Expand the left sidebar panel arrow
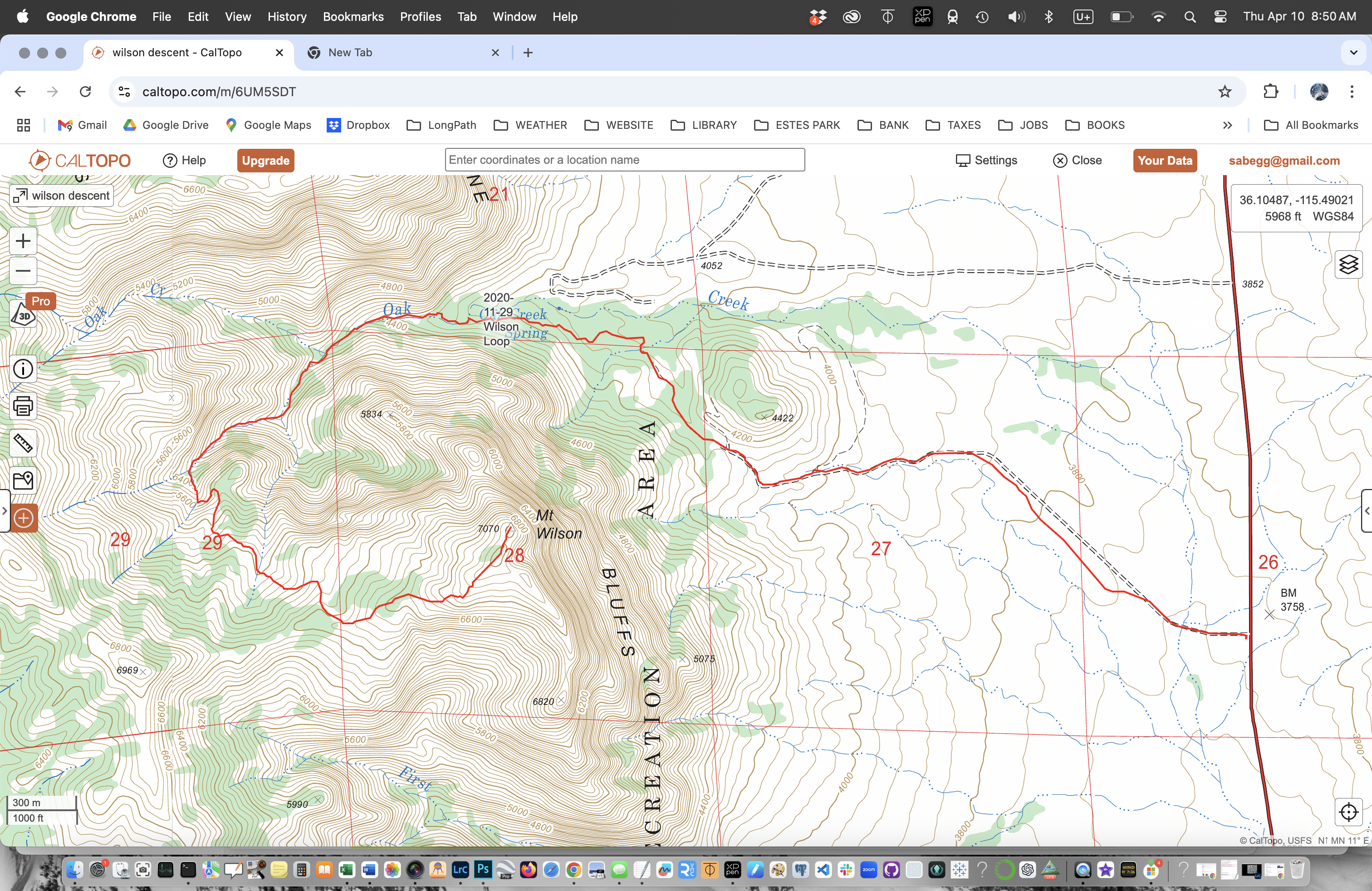The height and width of the screenshot is (891, 1372). coord(4,511)
